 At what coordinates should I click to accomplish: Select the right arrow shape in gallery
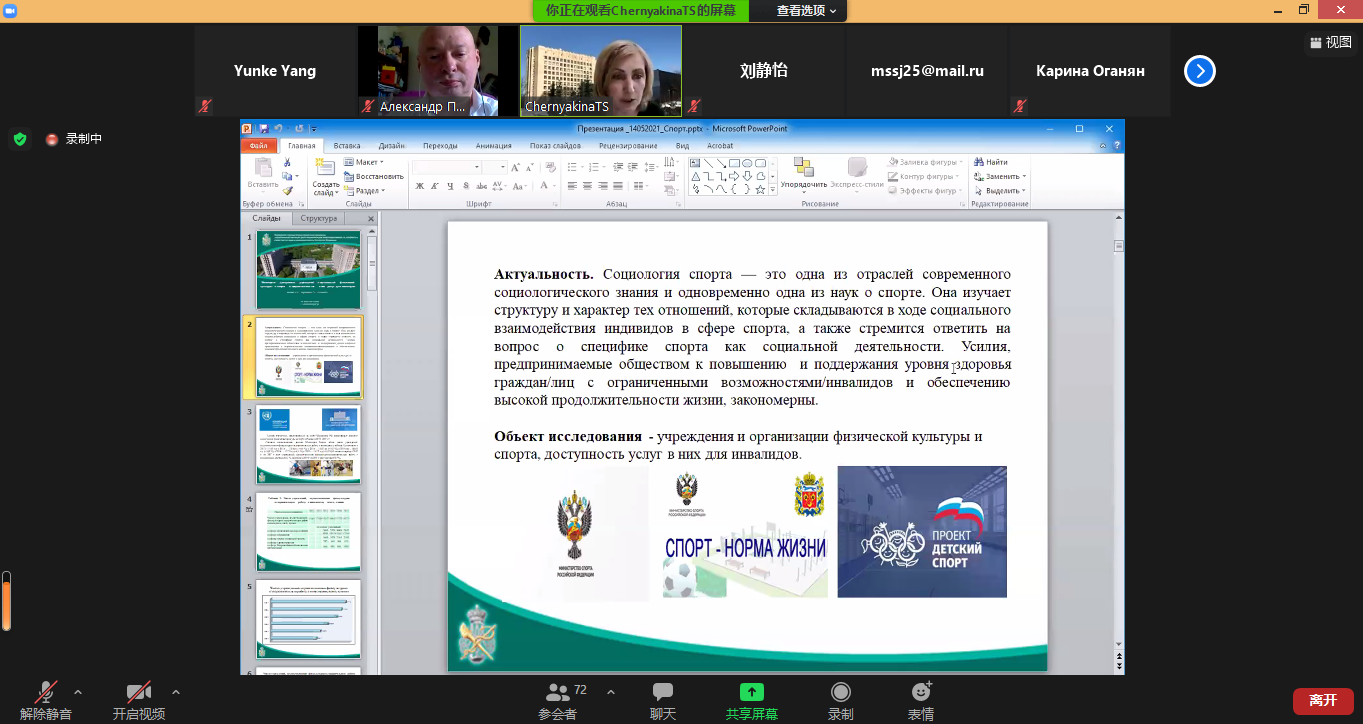(734, 176)
